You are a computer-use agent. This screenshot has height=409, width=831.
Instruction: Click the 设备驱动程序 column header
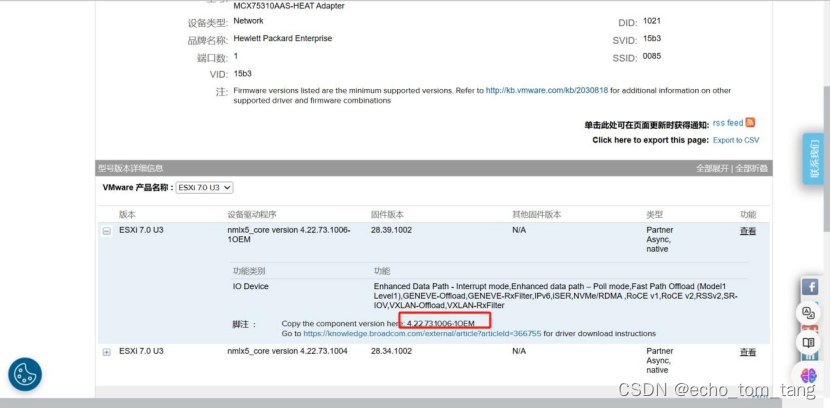pyautogui.click(x=252, y=215)
